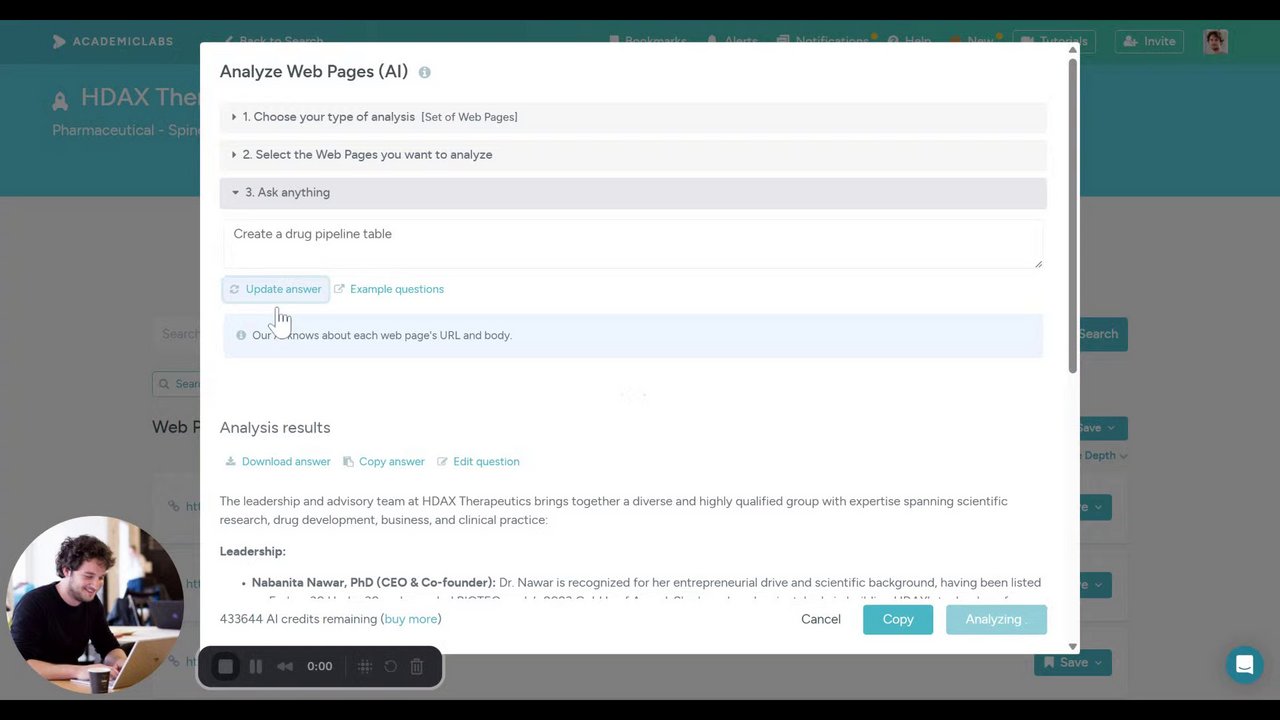This screenshot has width=1280, height=720.
Task: Click Download answer link
Action: pos(277,461)
